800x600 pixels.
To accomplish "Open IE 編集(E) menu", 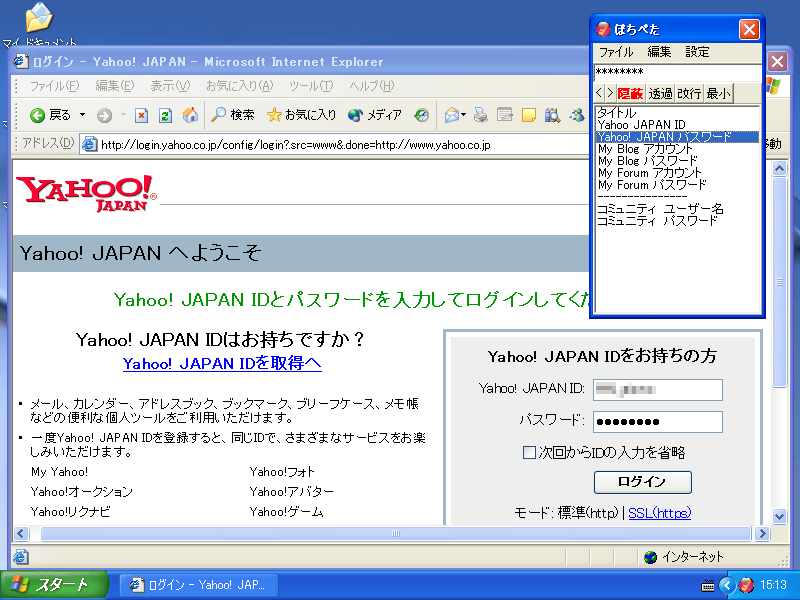I will click(114, 86).
